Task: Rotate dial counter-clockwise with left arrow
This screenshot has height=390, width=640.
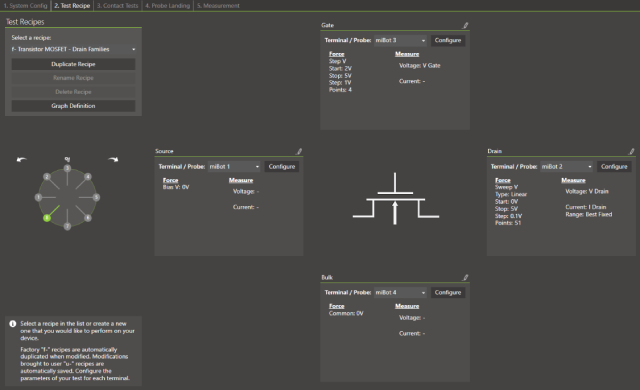Action: (x=22, y=160)
